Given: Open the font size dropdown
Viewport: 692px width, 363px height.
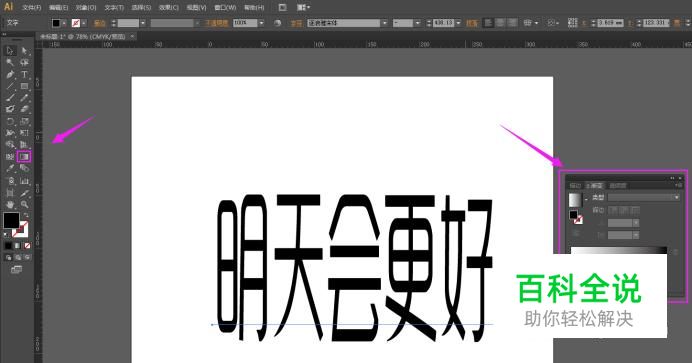Looking at the screenshot, I should pyautogui.click(x=458, y=23).
